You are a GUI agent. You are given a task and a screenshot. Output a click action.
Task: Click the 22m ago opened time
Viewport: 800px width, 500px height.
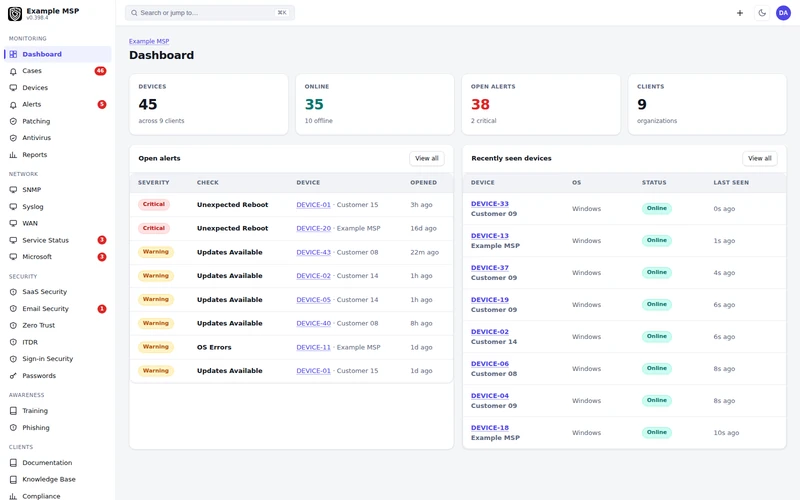(x=424, y=252)
